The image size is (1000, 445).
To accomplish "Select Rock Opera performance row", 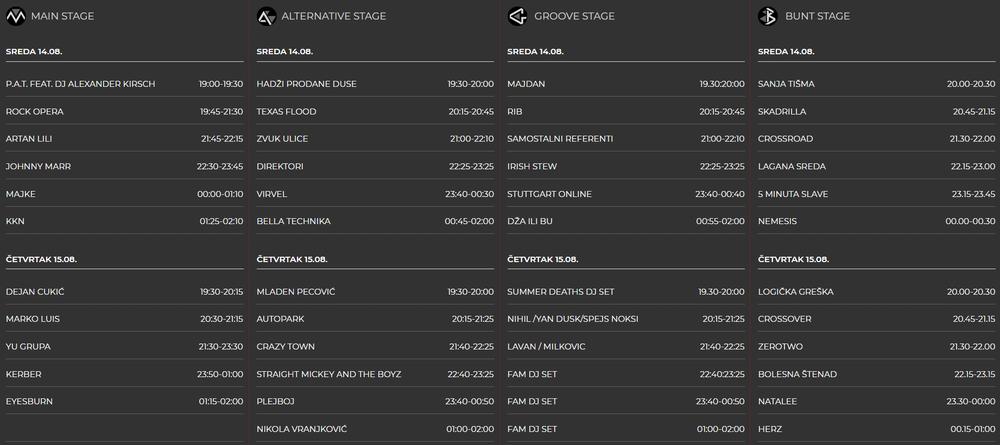I will point(35,111).
